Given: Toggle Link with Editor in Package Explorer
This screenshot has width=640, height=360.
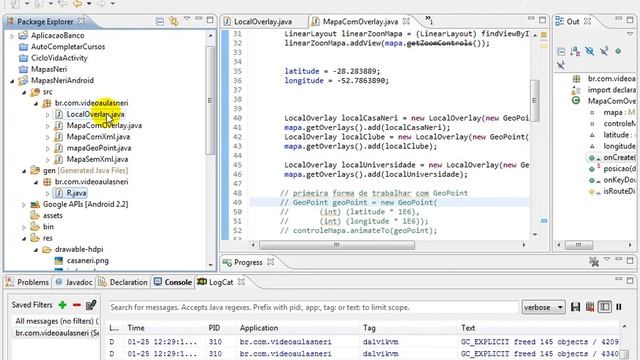Looking at the screenshot, I should click(174, 21).
